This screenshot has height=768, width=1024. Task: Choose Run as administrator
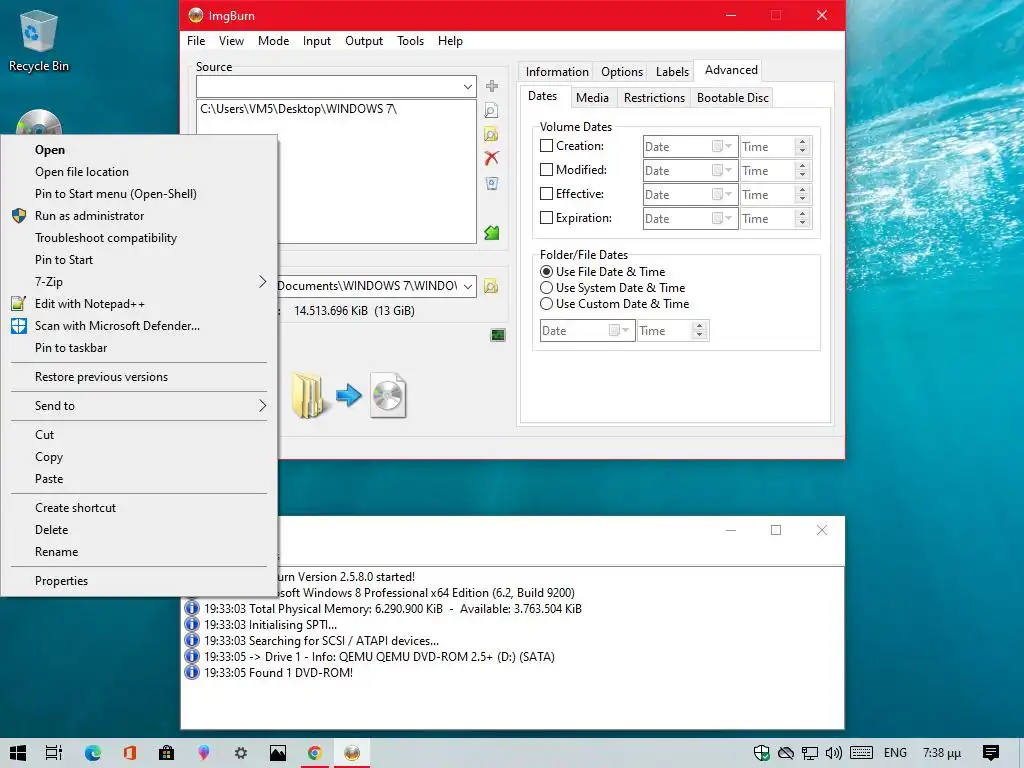(138, 216)
